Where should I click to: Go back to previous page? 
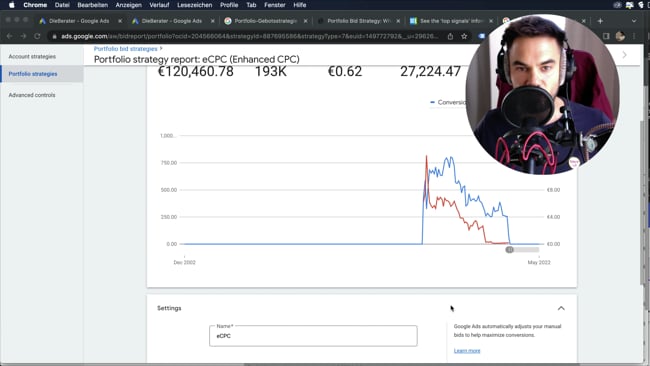coord(10,36)
